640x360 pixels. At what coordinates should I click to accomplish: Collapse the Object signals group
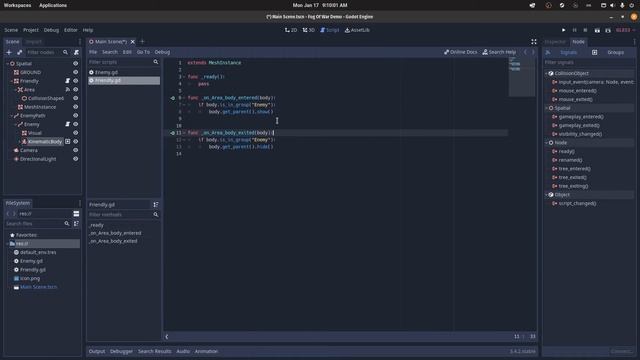click(x=547, y=195)
